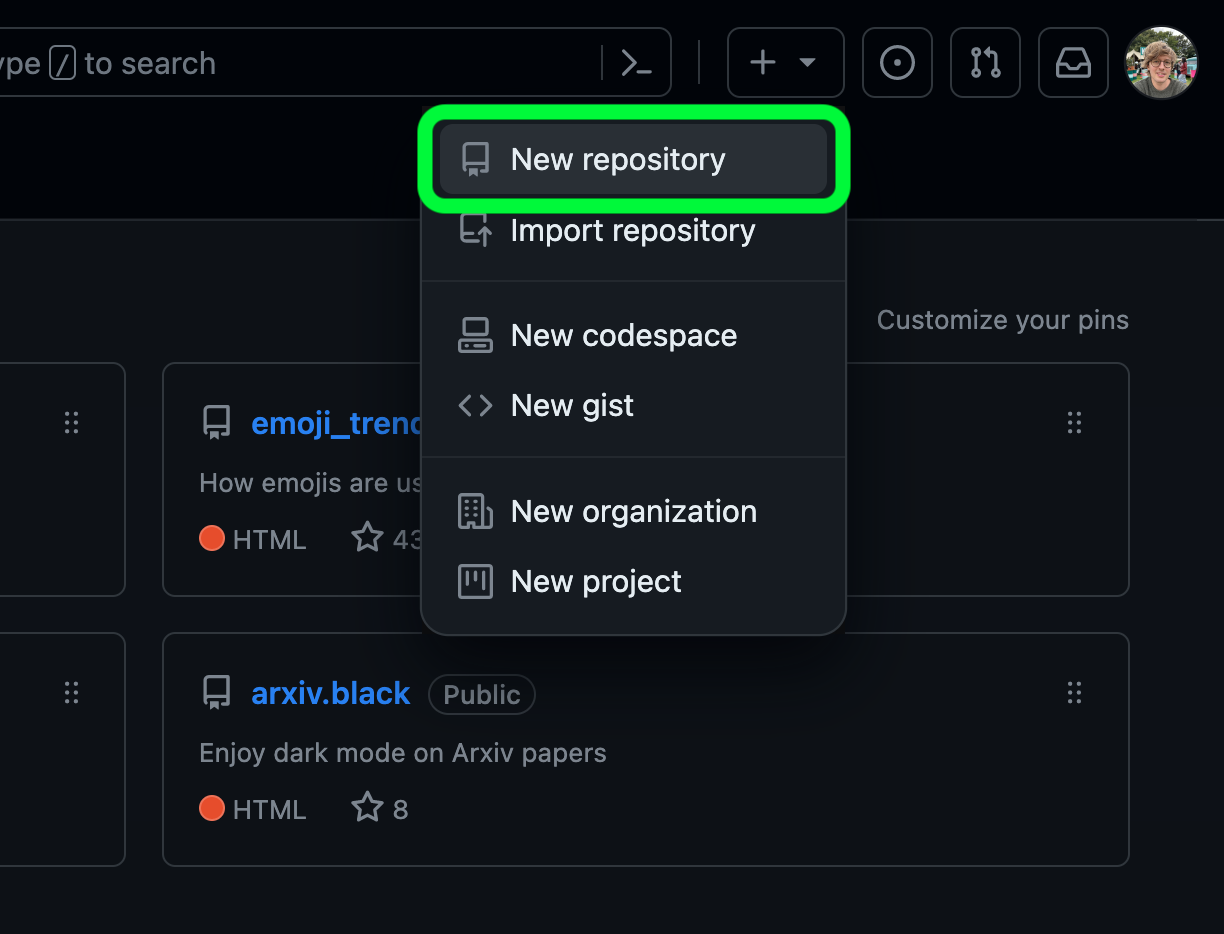
Task: Click the drag handle on emoji_trends card
Action: click(x=1074, y=423)
